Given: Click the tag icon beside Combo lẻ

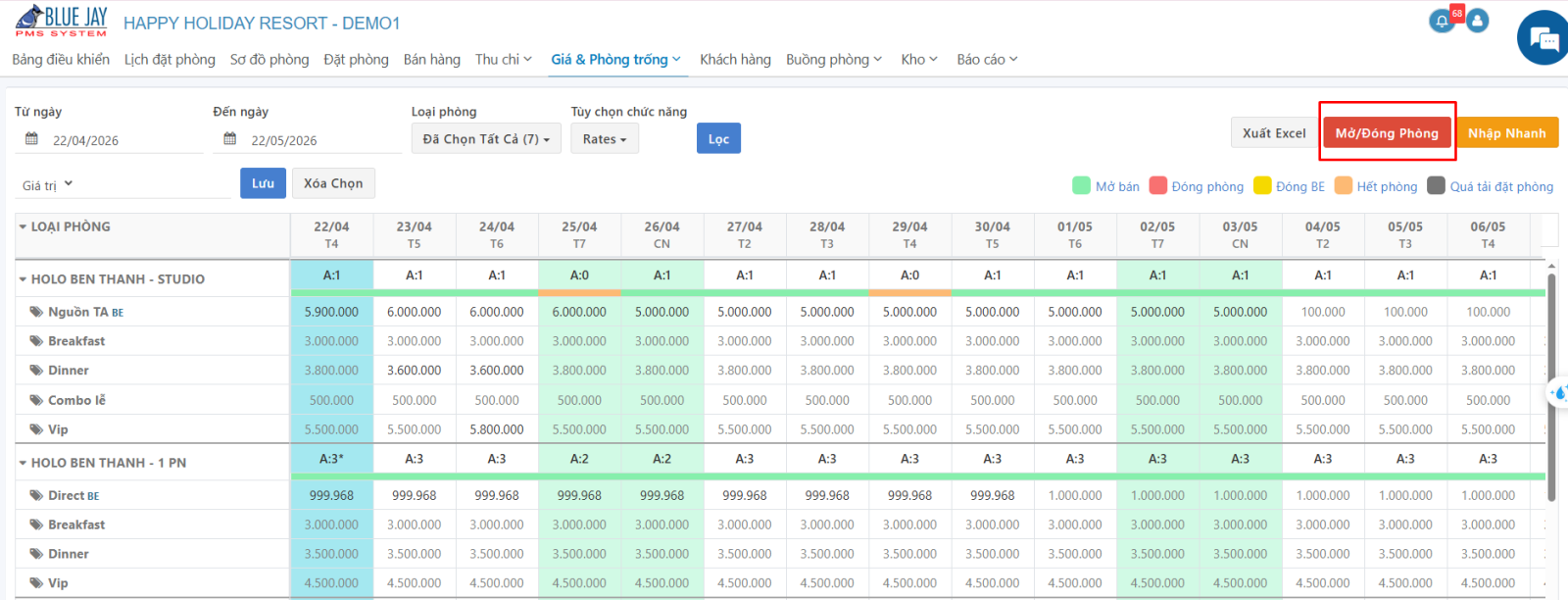Looking at the screenshot, I should coord(36,400).
